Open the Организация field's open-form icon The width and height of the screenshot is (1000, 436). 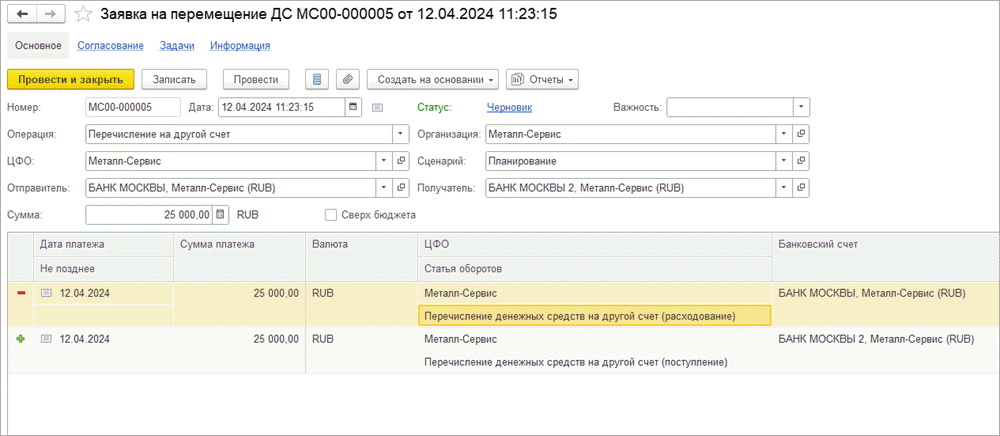(801, 133)
